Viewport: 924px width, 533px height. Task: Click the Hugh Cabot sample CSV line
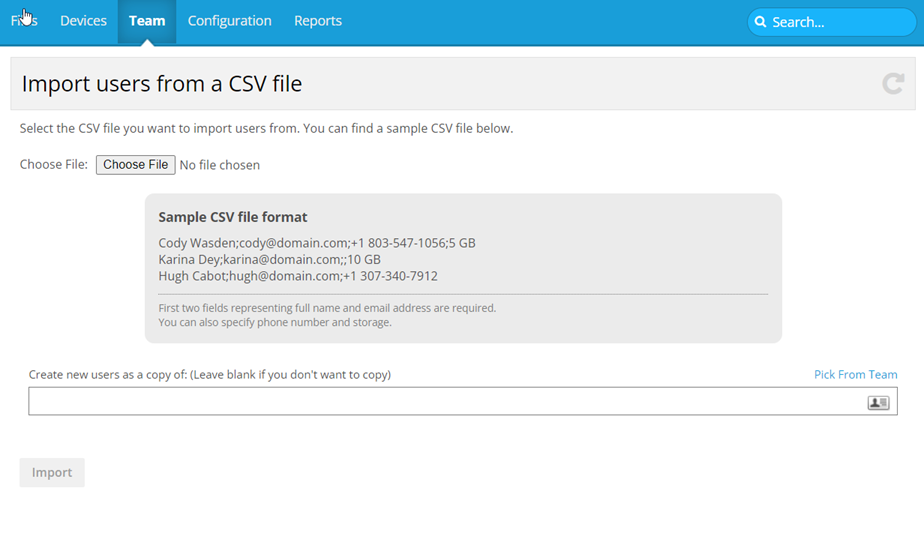click(298, 276)
